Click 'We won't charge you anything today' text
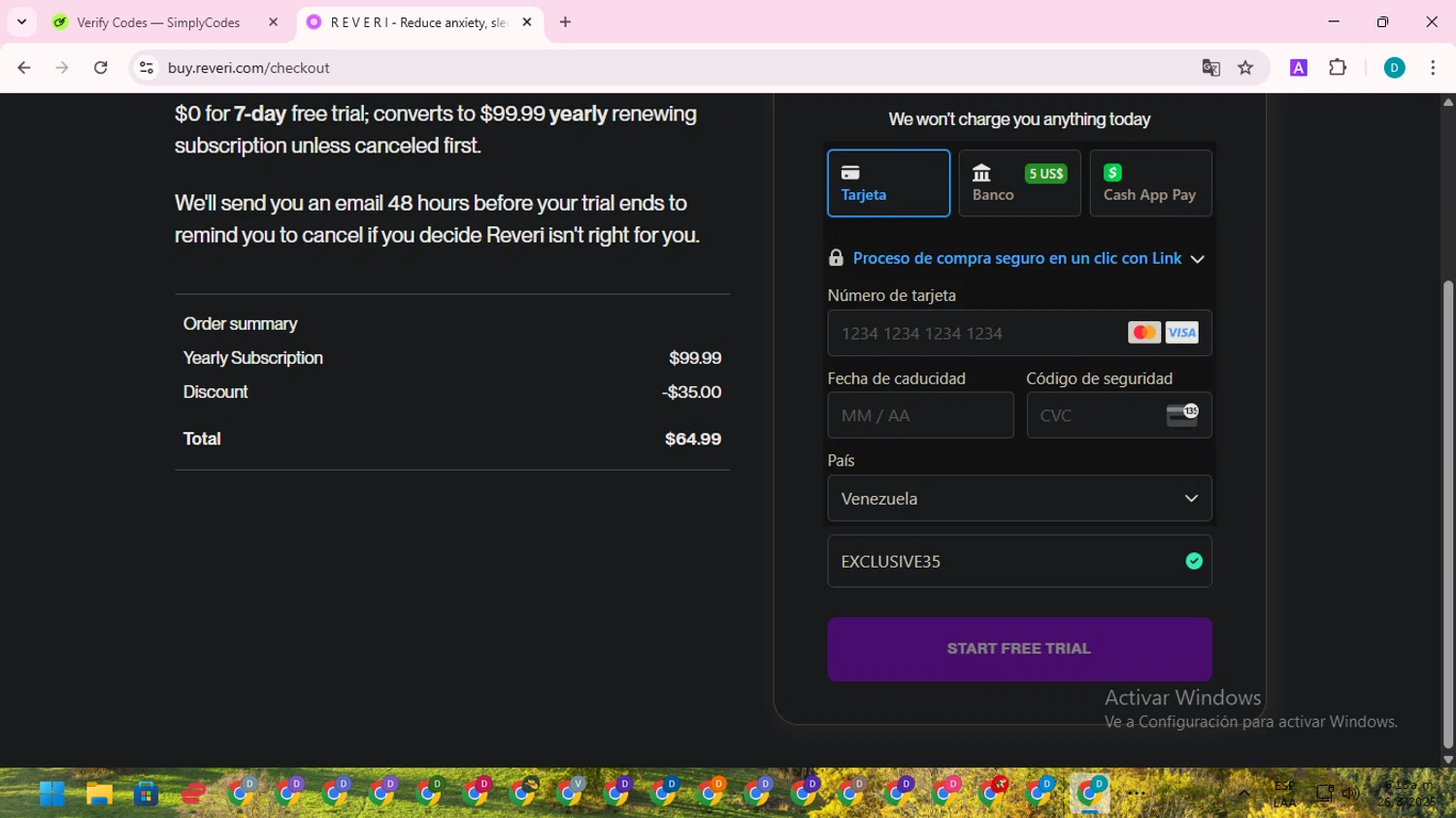The width and height of the screenshot is (1456, 818). (1019, 119)
